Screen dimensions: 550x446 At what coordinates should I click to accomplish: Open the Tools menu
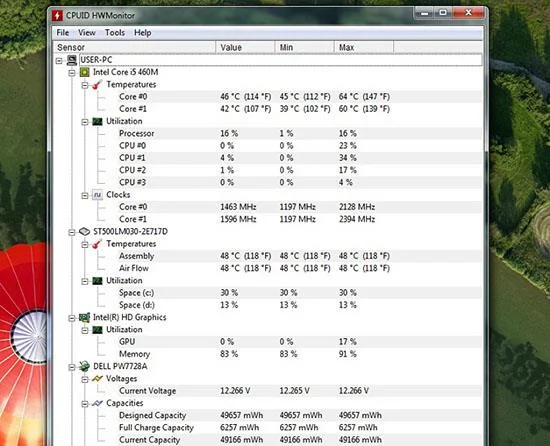(x=115, y=33)
